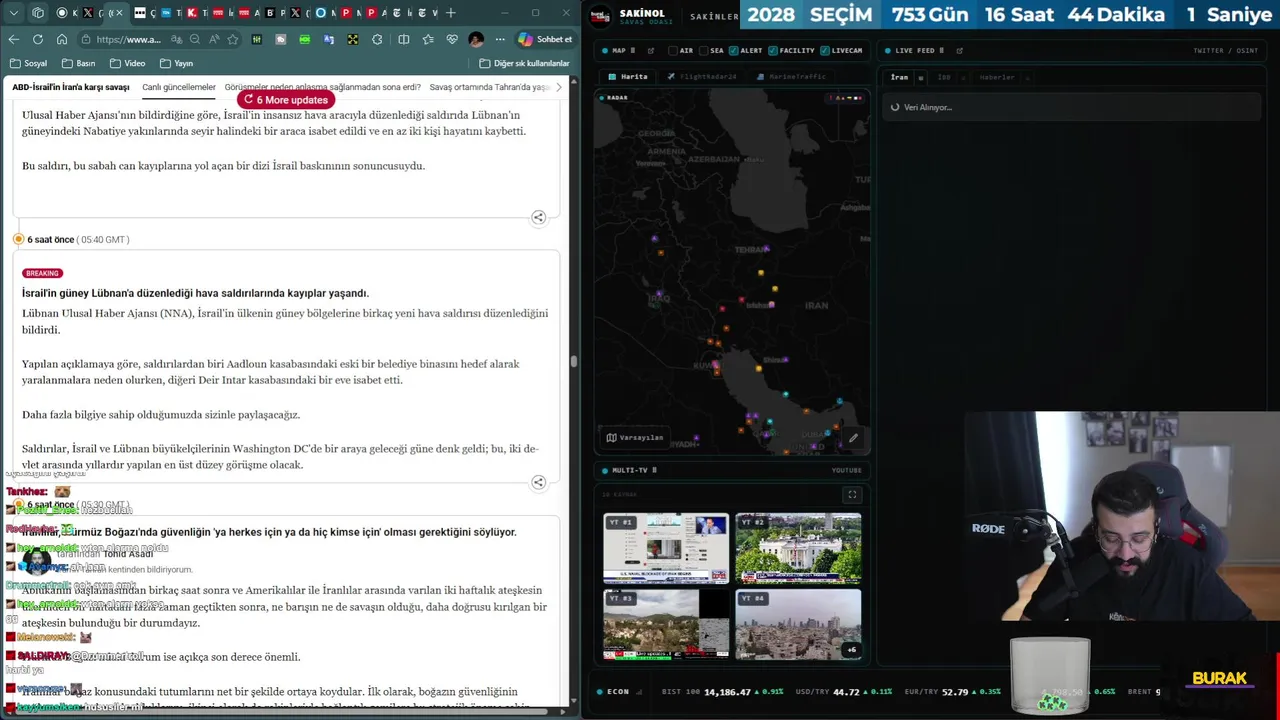
Task: Open the YT #3 stream thumbnail
Action: 666,624
